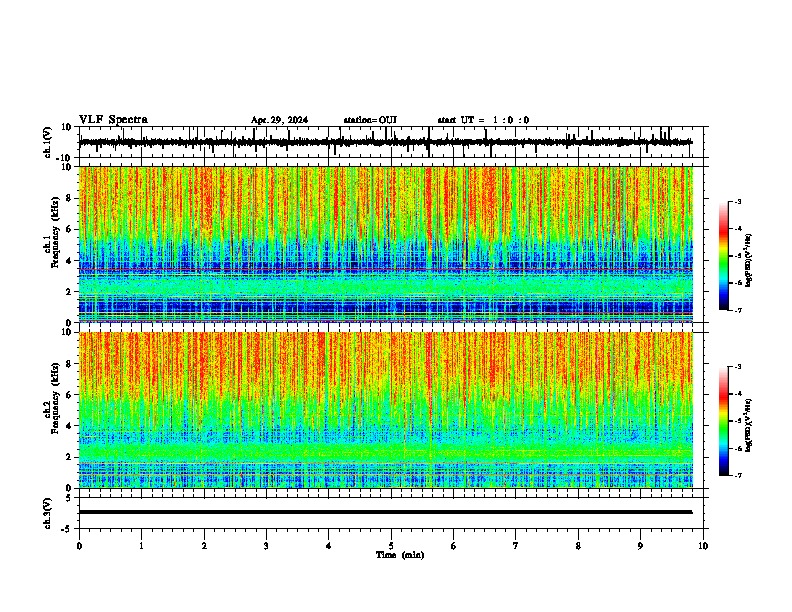792x612 pixels.
Task: Click the thick black ch.3 voltage line
Action: (x=385, y=512)
